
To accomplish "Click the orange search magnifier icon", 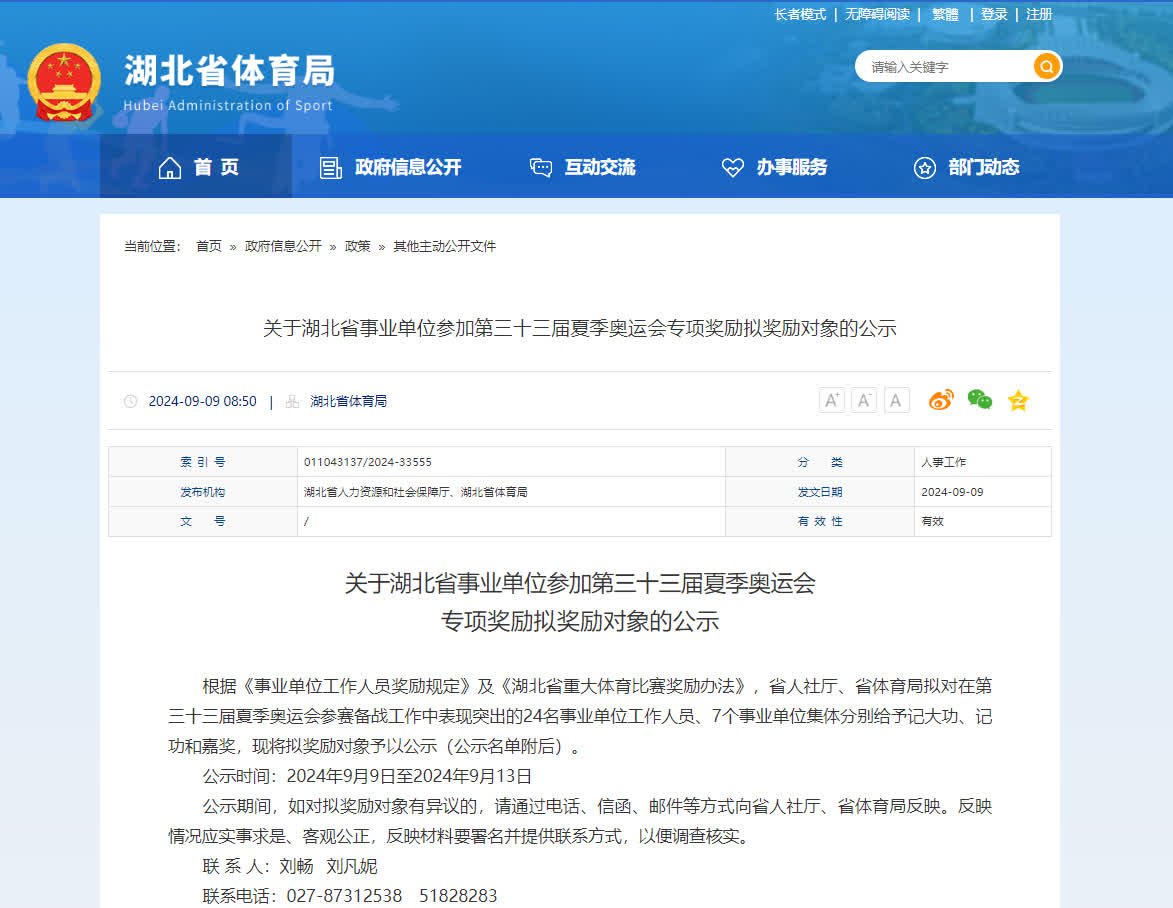I will coord(1046,67).
